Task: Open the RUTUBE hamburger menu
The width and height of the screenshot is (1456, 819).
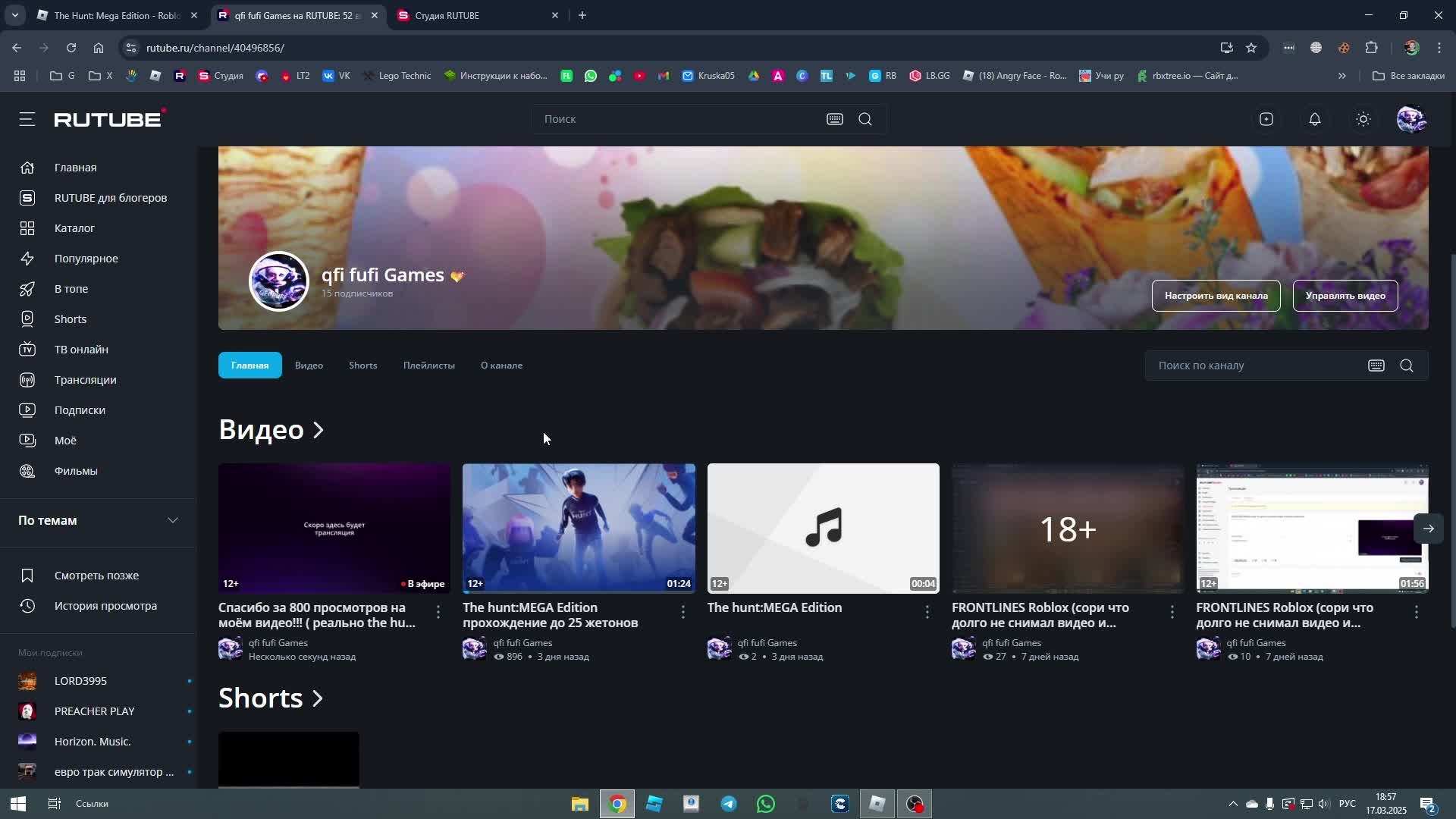Action: click(27, 119)
